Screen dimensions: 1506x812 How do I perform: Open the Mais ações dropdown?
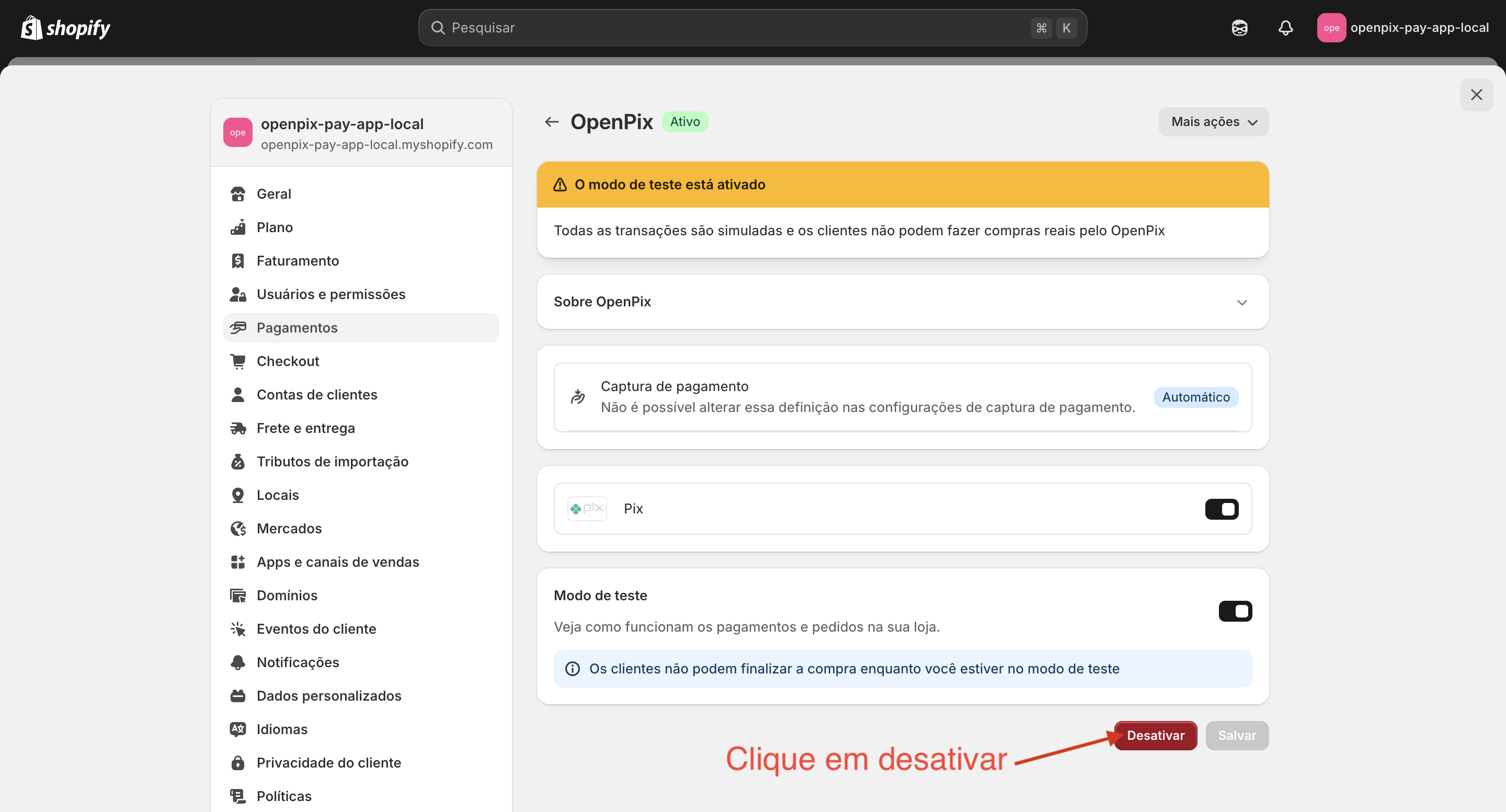point(1213,122)
